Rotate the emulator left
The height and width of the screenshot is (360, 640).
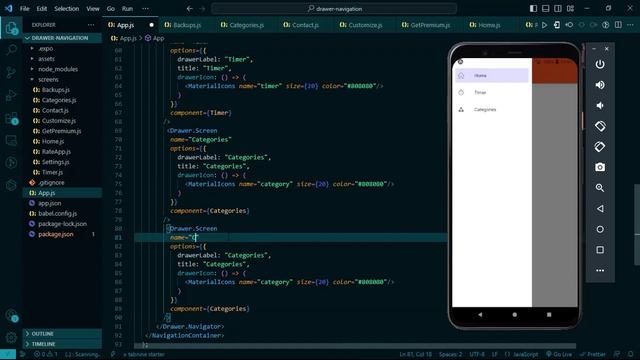(x=600, y=126)
